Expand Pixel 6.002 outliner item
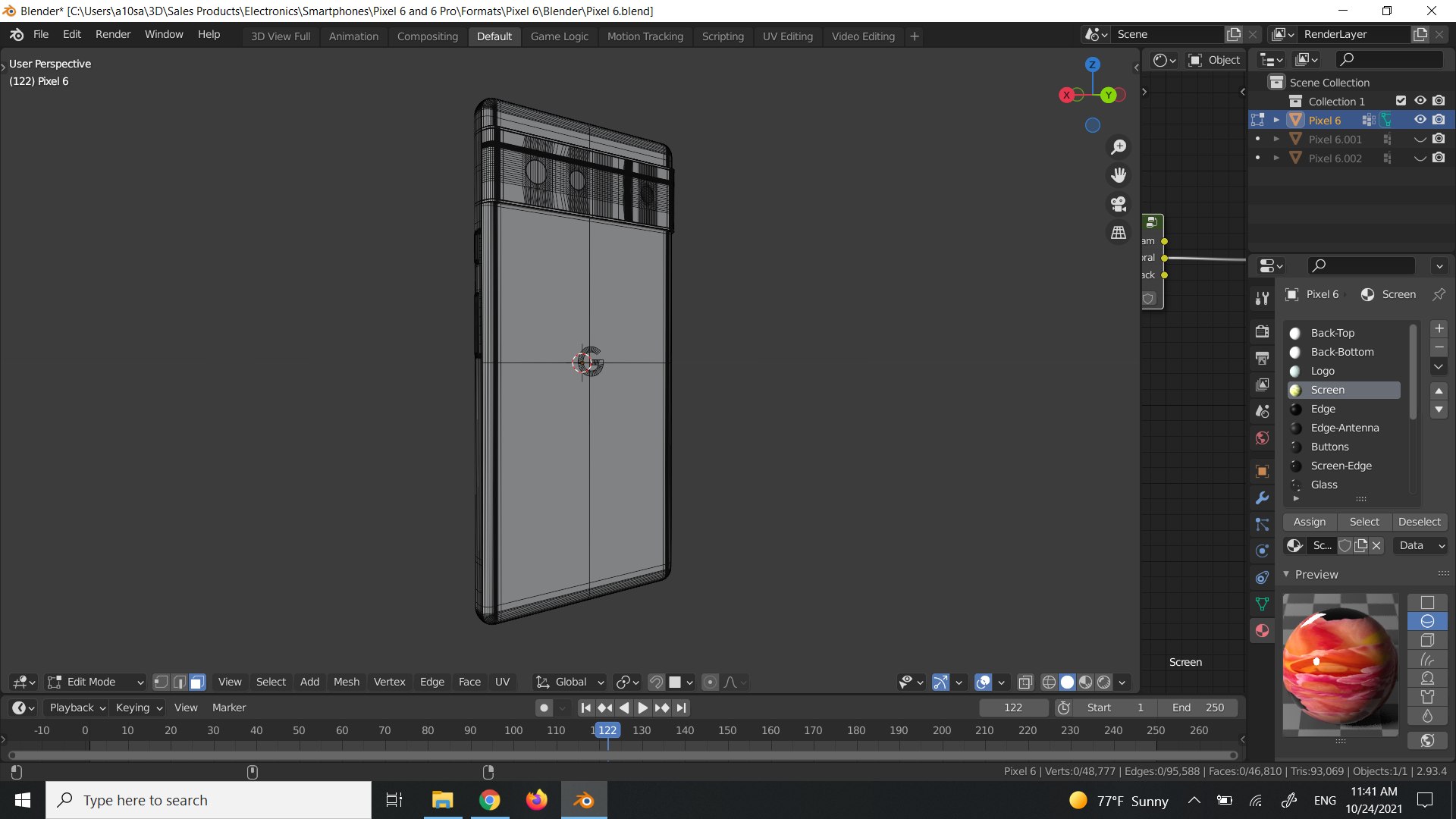The image size is (1456, 819). tap(1276, 158)
